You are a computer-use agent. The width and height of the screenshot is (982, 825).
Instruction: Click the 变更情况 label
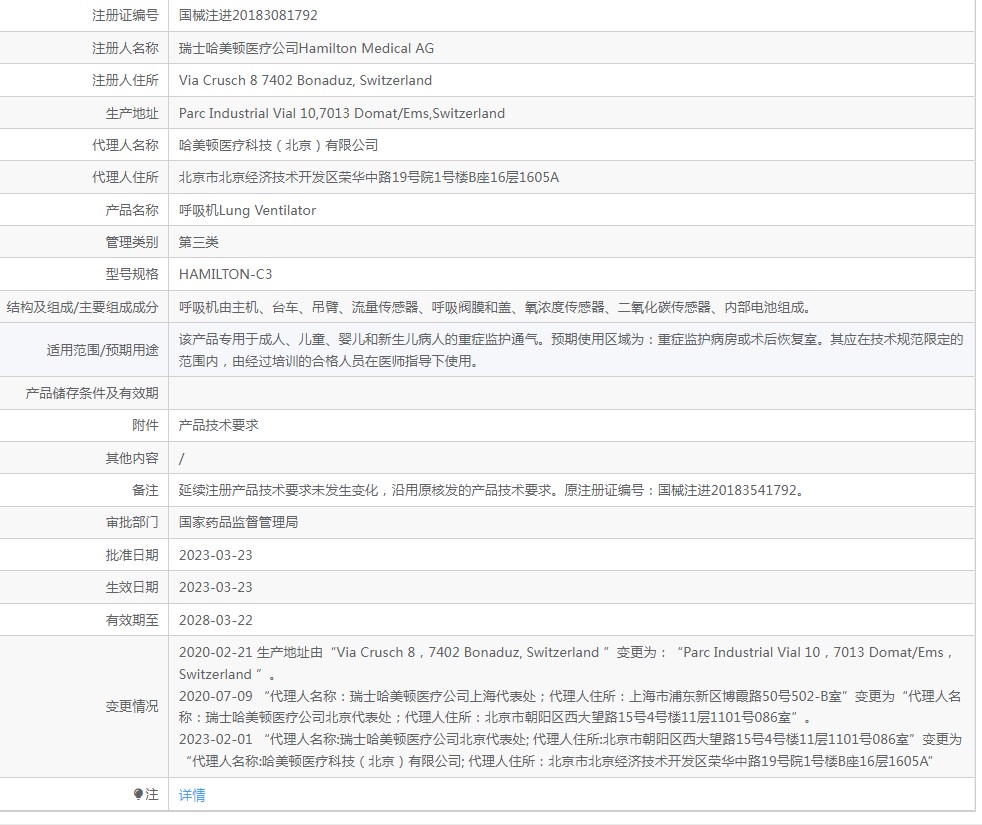point(132,707)
